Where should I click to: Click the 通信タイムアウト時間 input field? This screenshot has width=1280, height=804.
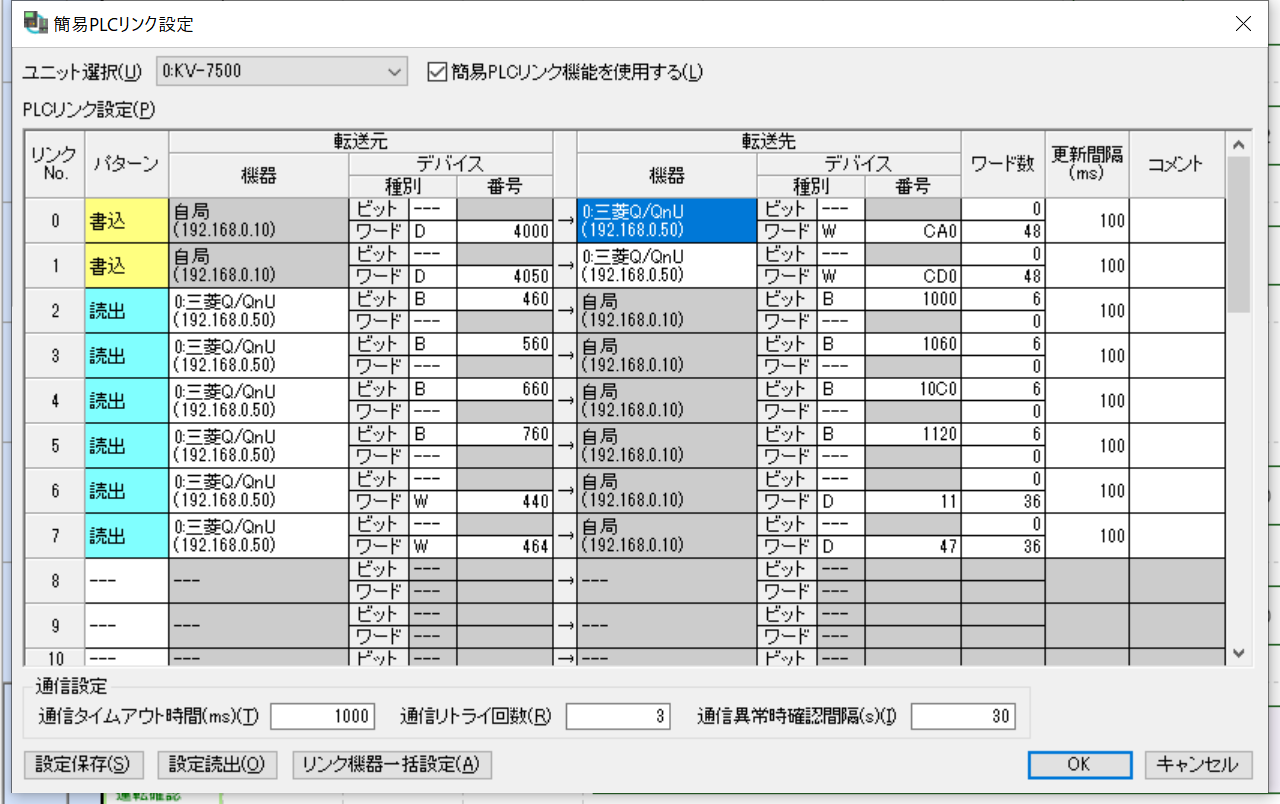pos(322,716)
